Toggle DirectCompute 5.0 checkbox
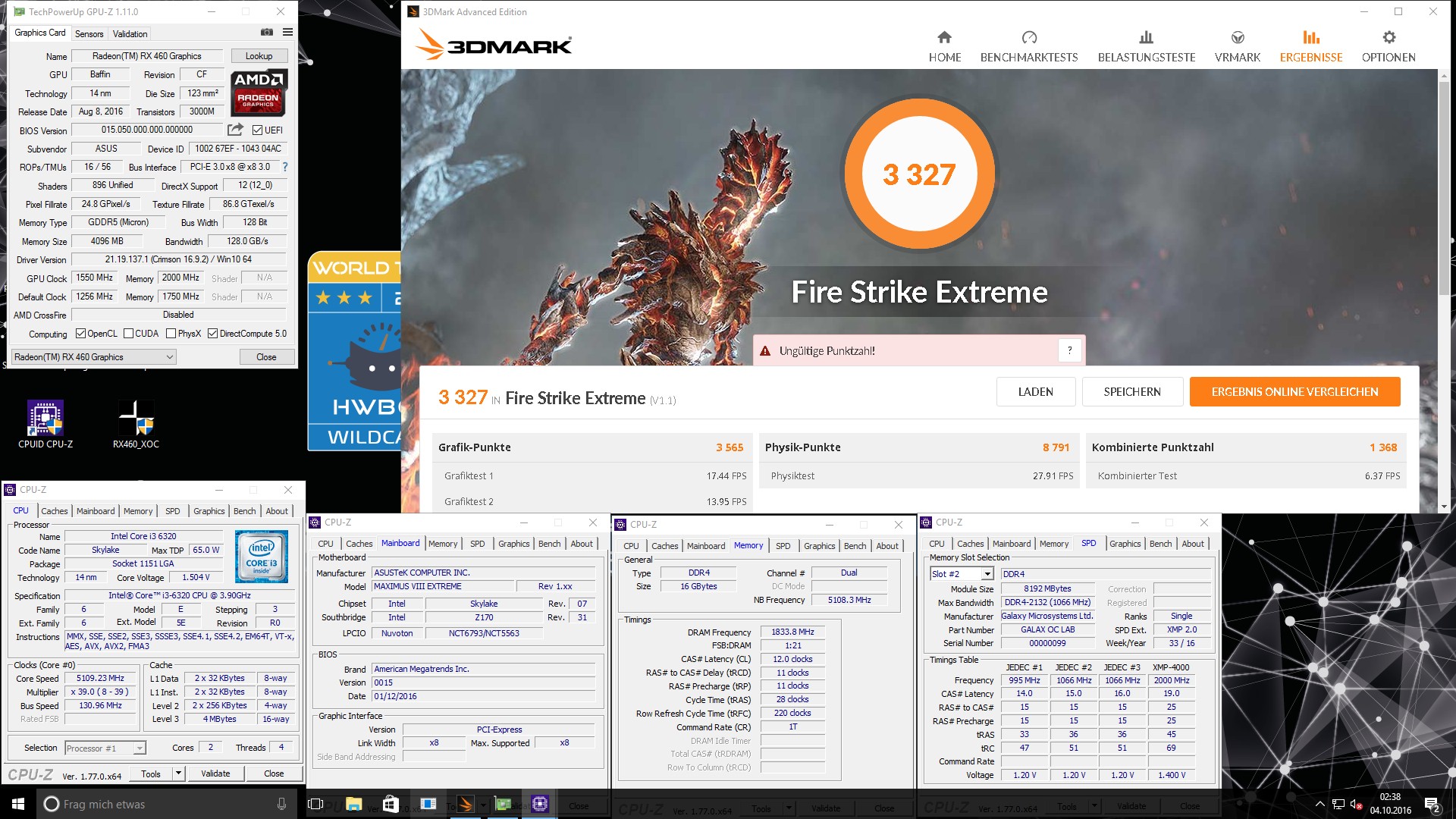 point(212,334)
